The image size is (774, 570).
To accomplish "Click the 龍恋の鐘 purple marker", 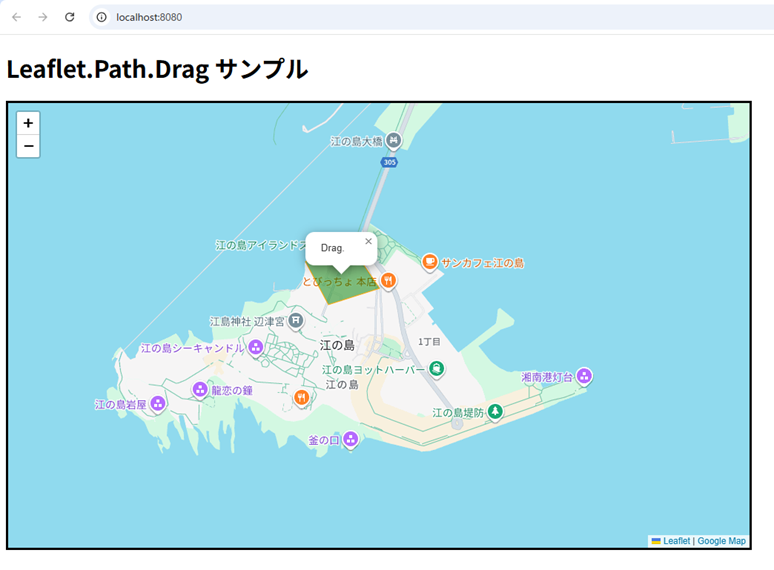I will pyautogui.click(x=200, y=389).
